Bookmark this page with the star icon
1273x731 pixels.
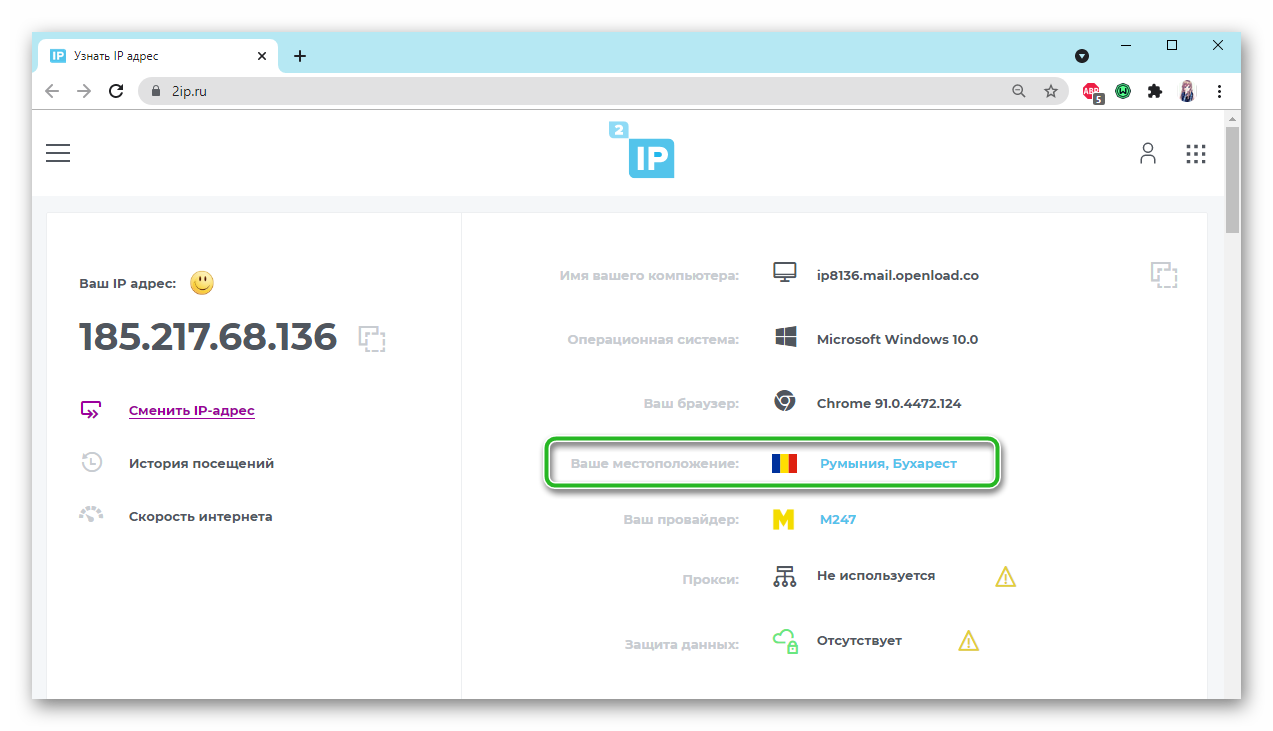[1050, 91]
